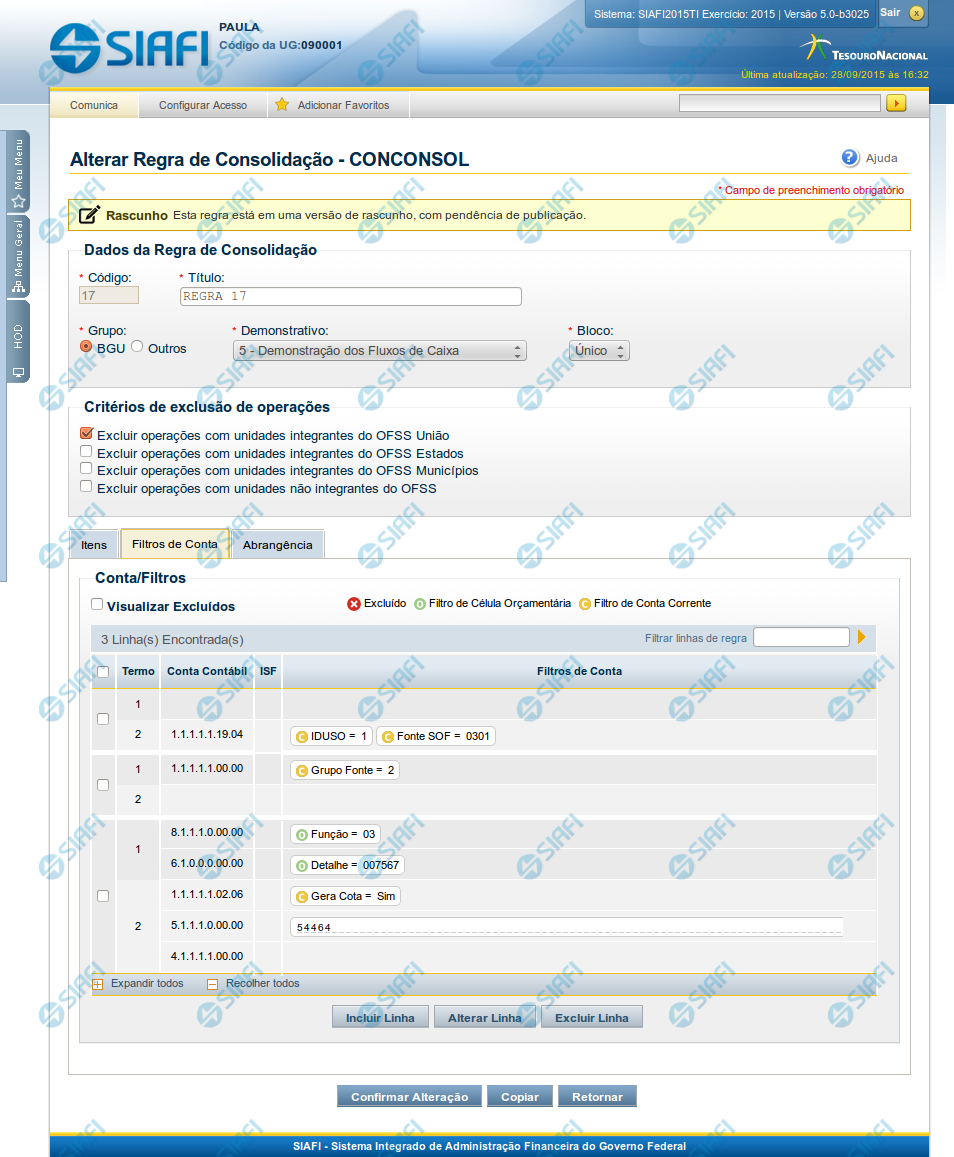The width and height of the screenshot is (954, 1157).
Task: Click the Incluir Linha button
Action: click(380, 1018)
